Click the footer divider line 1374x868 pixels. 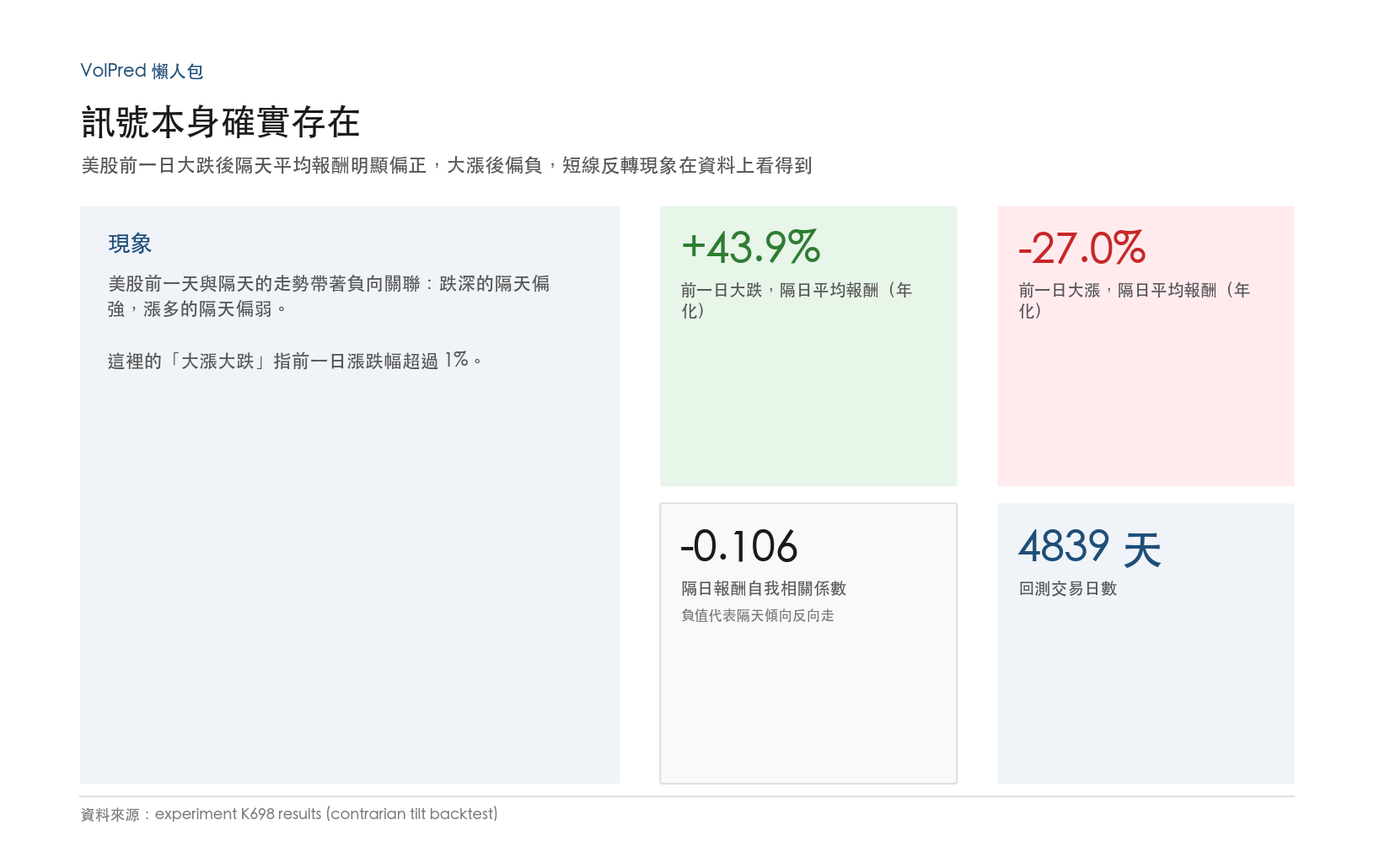(x=687, y=796)
